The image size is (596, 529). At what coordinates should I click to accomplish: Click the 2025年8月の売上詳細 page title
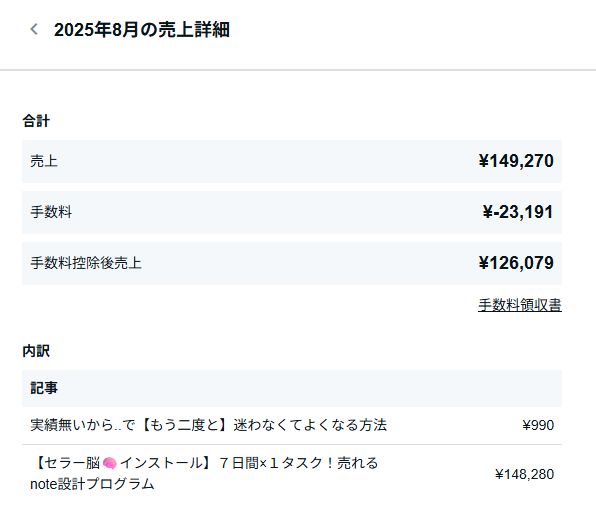142,30
